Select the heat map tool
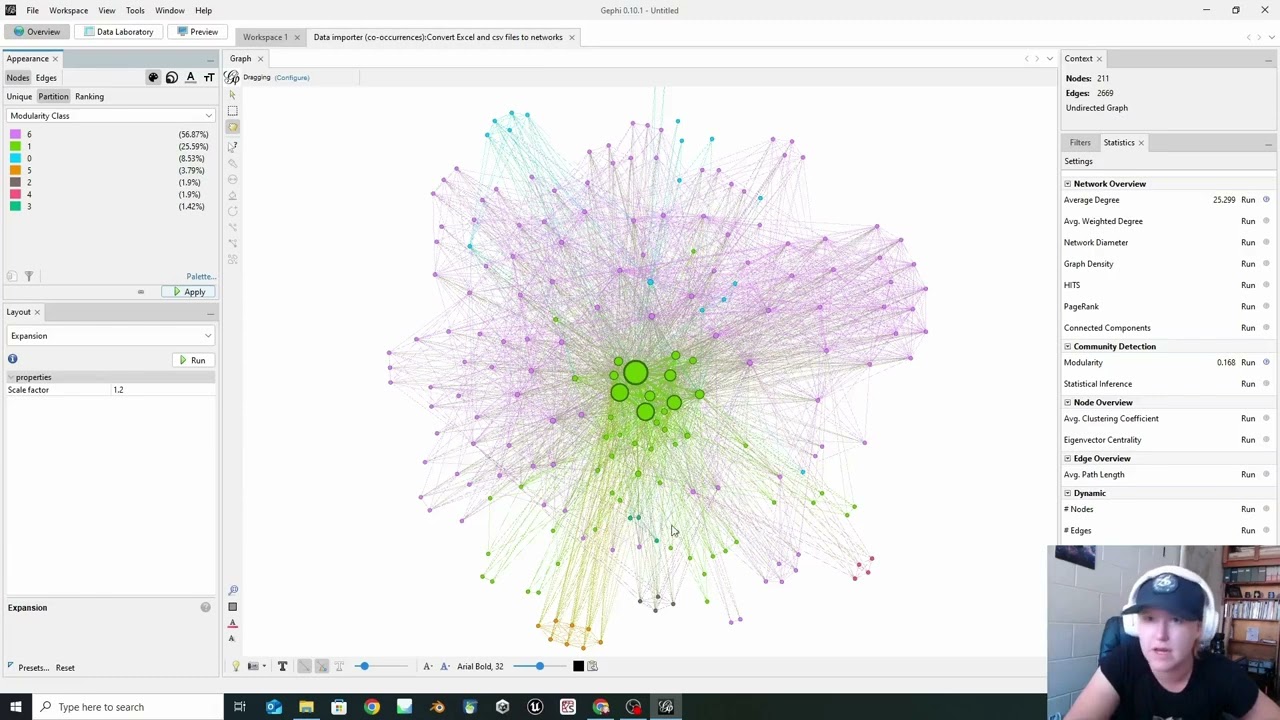 [233, 260]
